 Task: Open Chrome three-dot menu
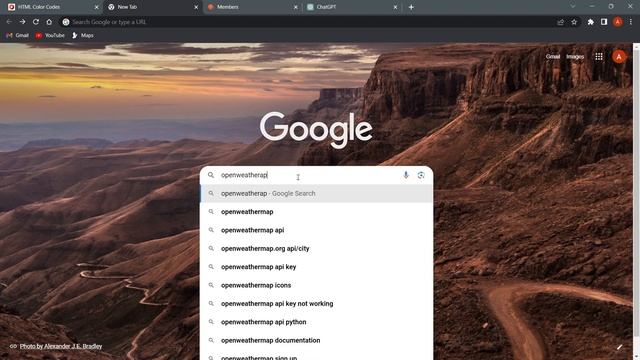631,22
